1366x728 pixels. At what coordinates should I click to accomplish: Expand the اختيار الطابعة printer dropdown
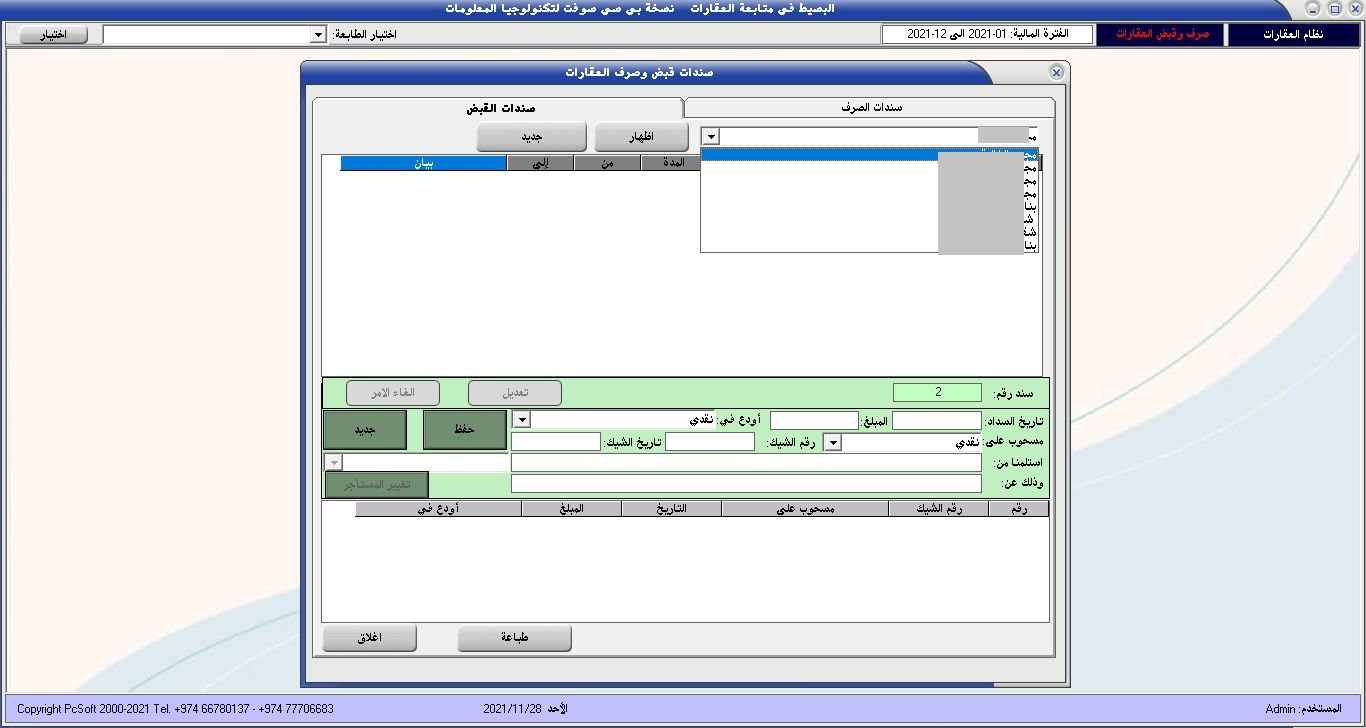tap(318, 35)
